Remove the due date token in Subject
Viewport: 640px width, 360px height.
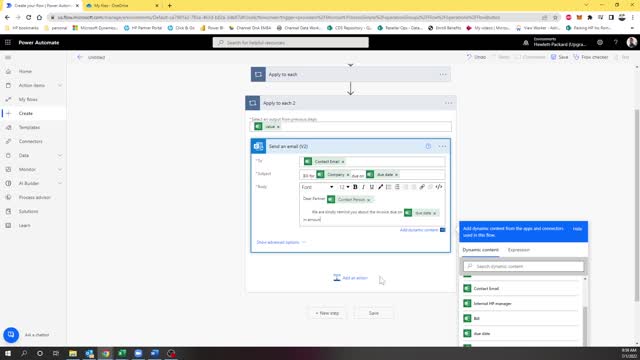[396, 175]
